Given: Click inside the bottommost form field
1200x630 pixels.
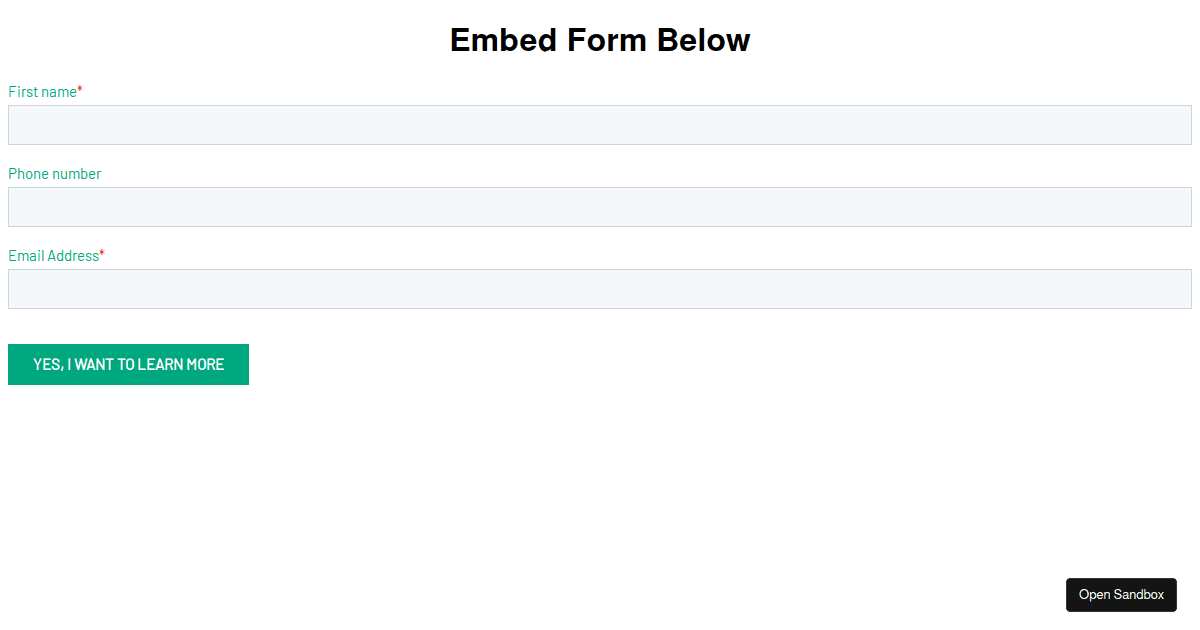Looking at the screenshot, I should coord(600,288).
